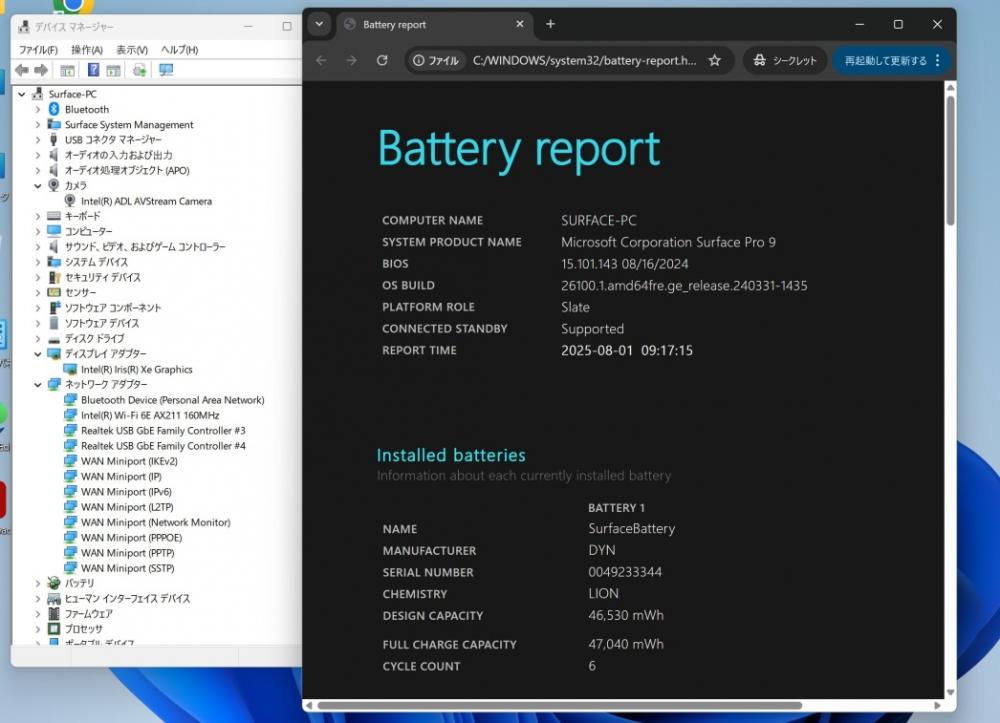Screen dimensions: 1000x723
Task: Open a new tab with the plus button
Action: point(550,24)
